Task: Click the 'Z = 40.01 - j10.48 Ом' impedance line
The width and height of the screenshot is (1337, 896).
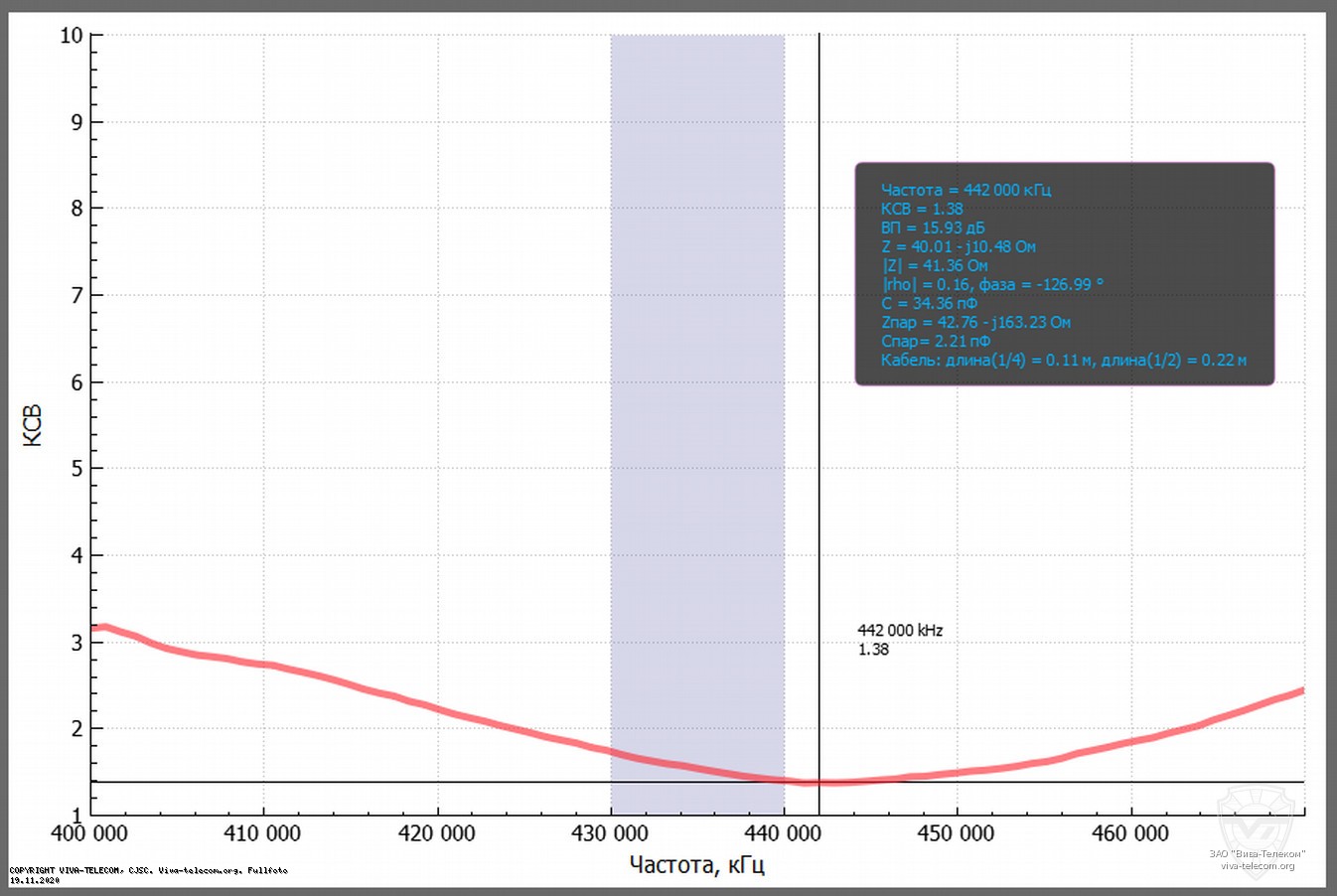Action: pos(958,246)
